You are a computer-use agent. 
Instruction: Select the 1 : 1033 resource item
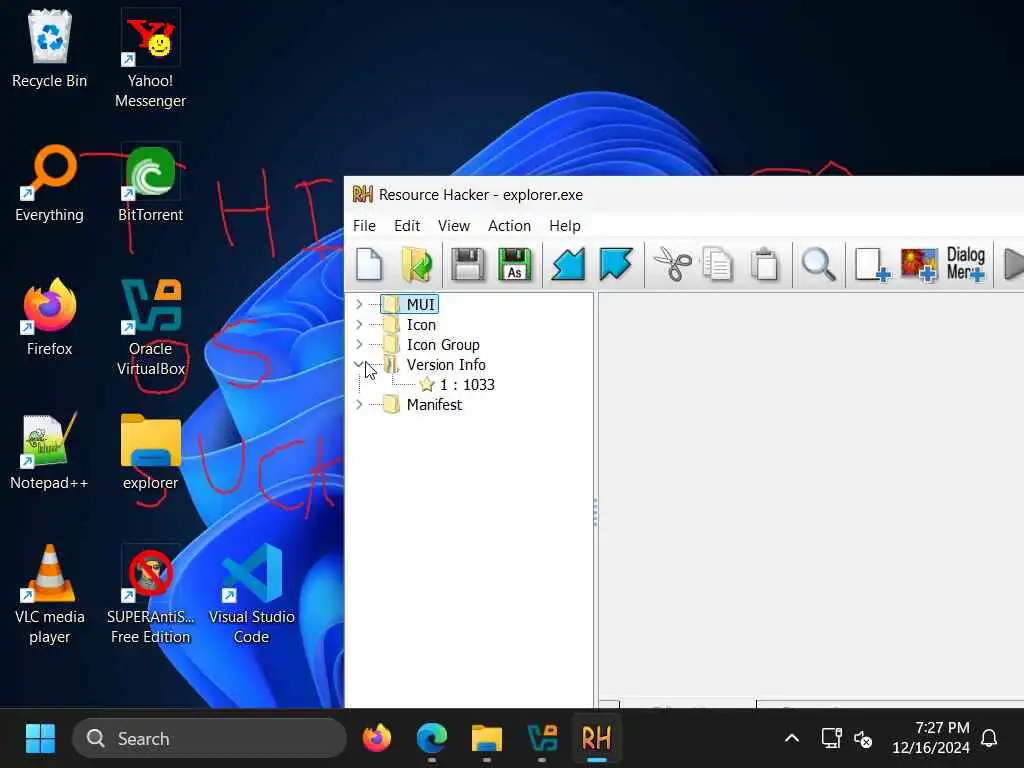coord(457,385)
